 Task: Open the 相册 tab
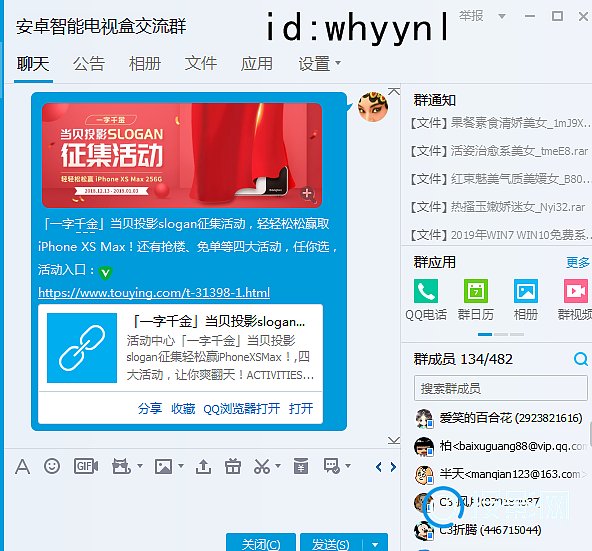coord(145,63)
